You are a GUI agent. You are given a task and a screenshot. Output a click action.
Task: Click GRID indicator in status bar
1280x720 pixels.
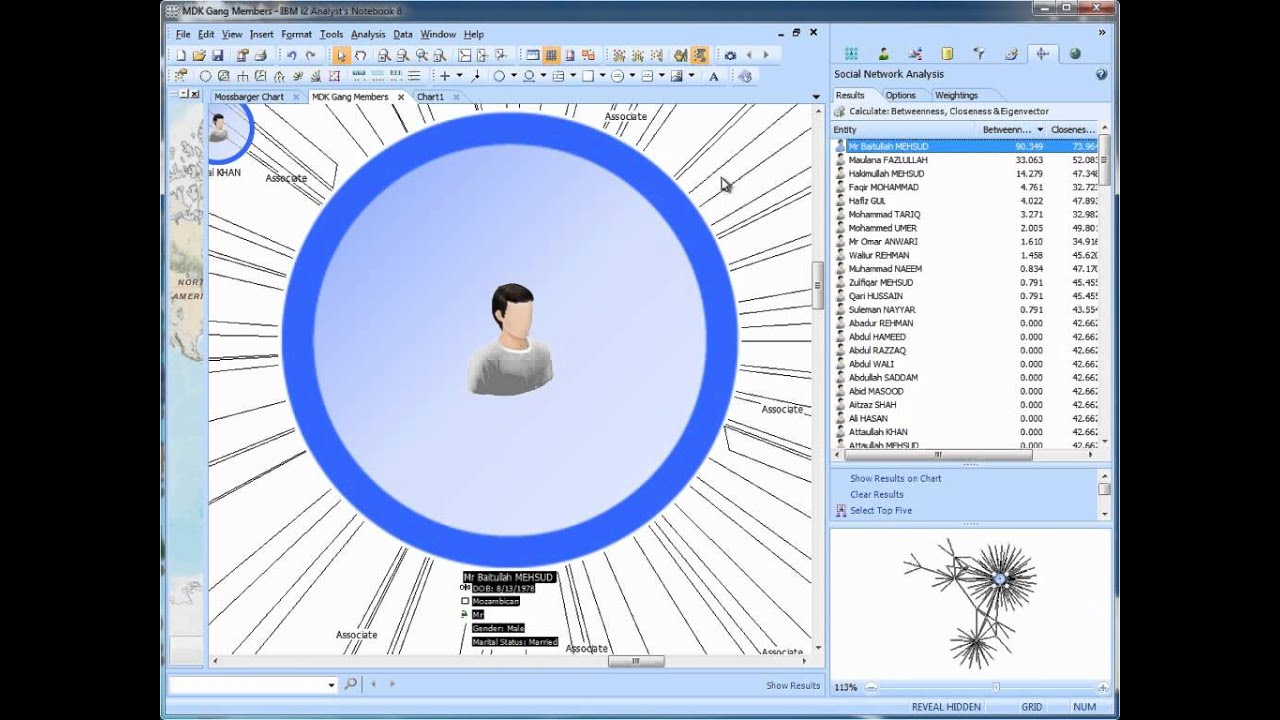pos(1031,707)
